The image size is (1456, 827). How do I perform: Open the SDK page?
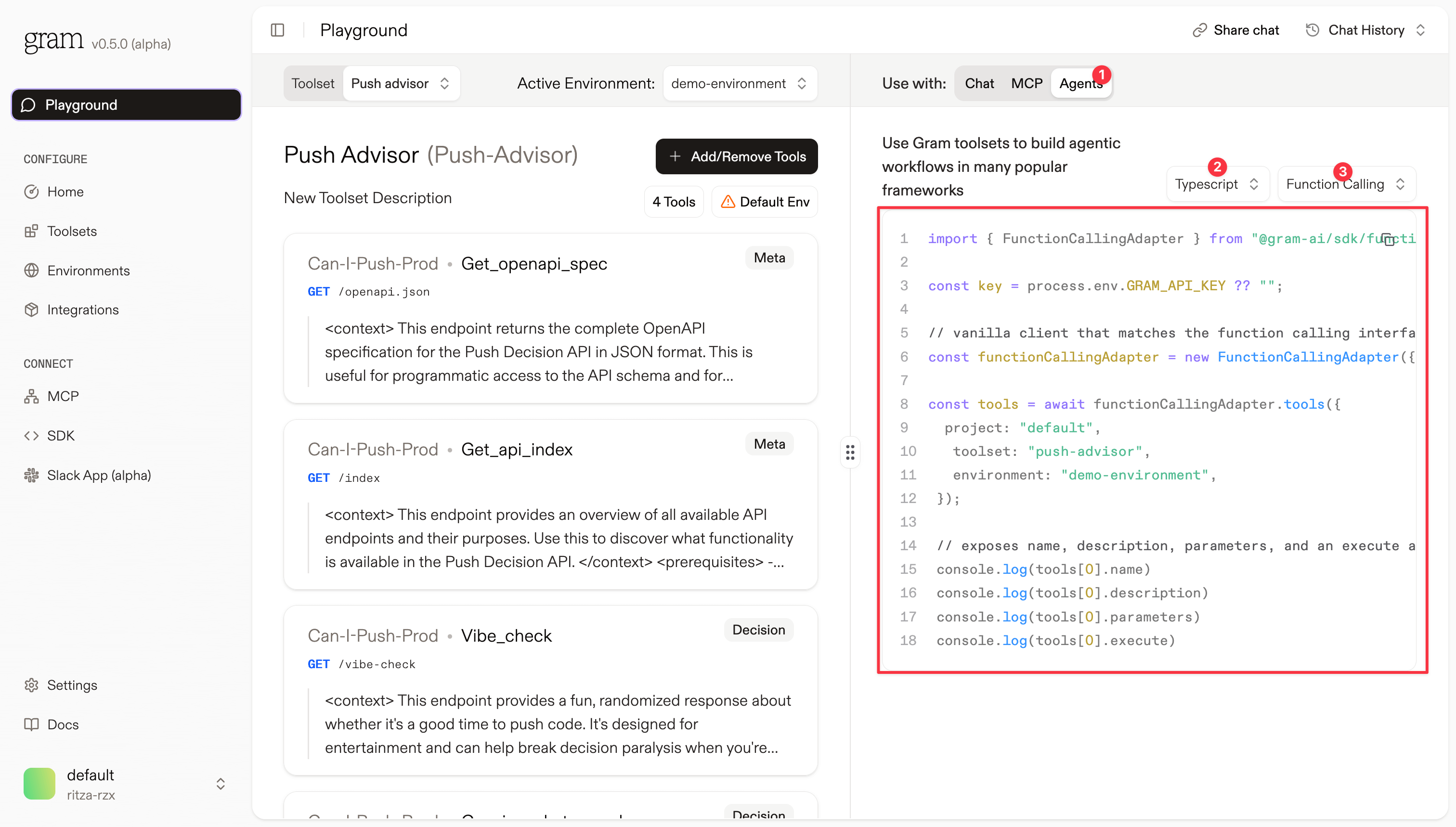point(126,436)
